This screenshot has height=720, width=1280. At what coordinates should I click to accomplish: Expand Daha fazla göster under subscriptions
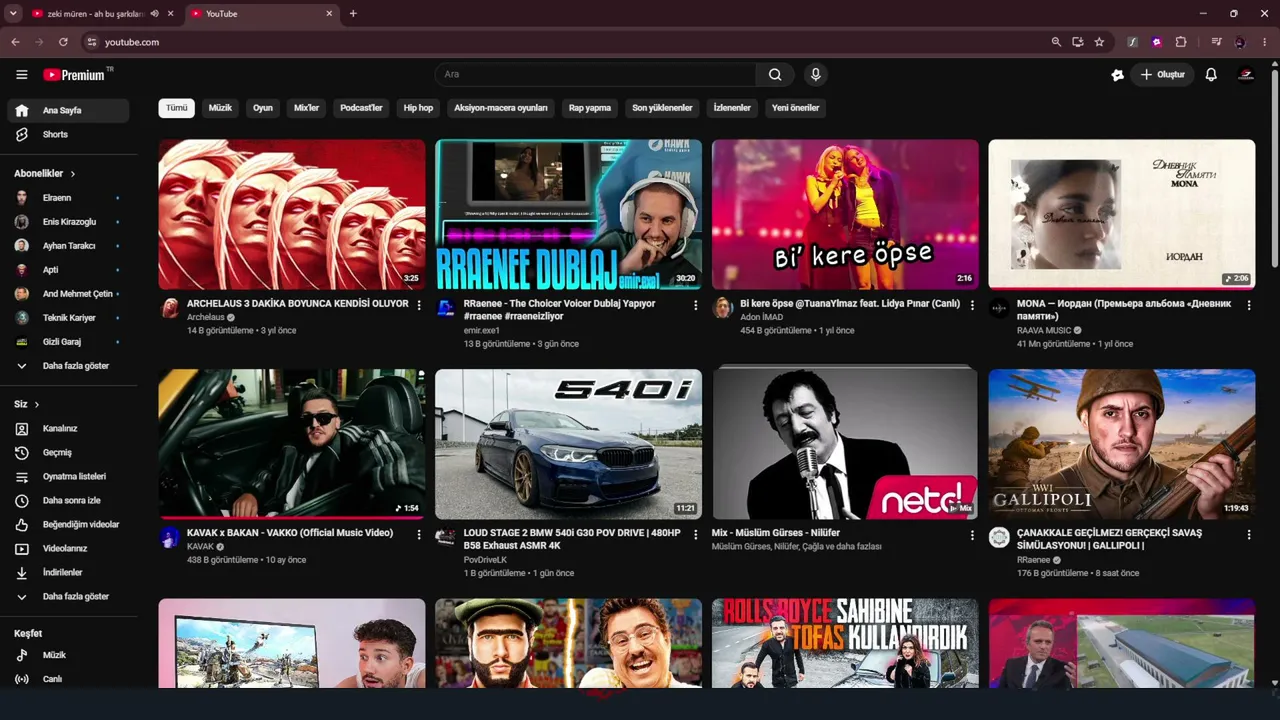click(x=68, y=366)
